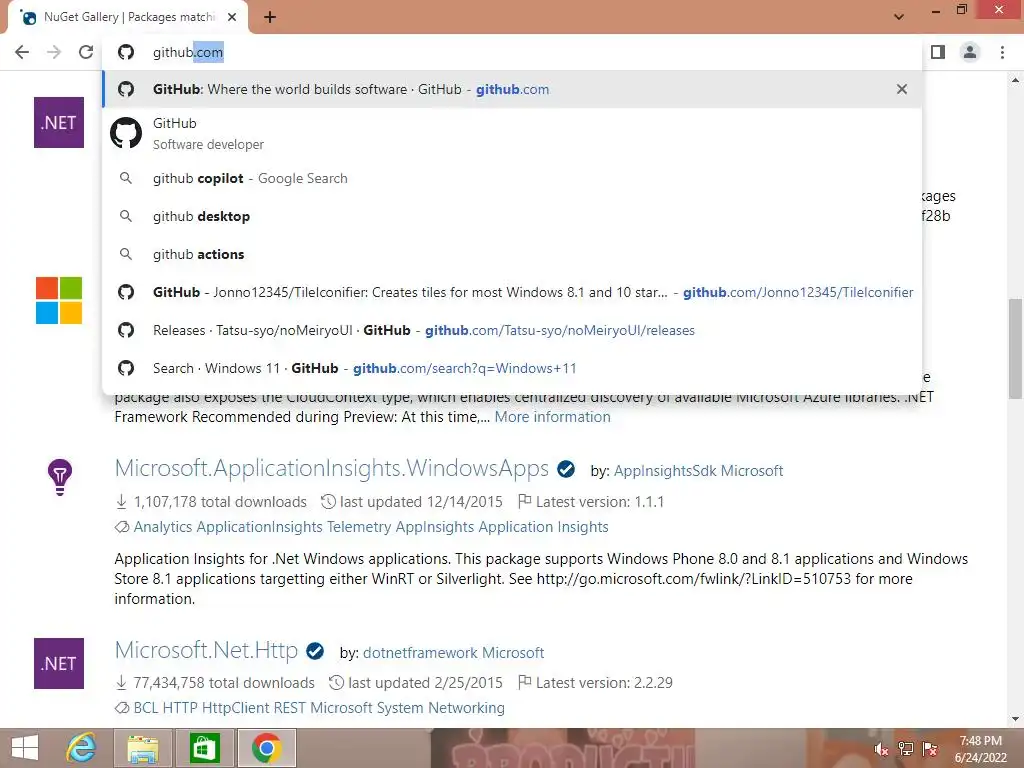Open the 'More information' link
This screenshot has width=1024, height=768.
click(x=552, y=417)
